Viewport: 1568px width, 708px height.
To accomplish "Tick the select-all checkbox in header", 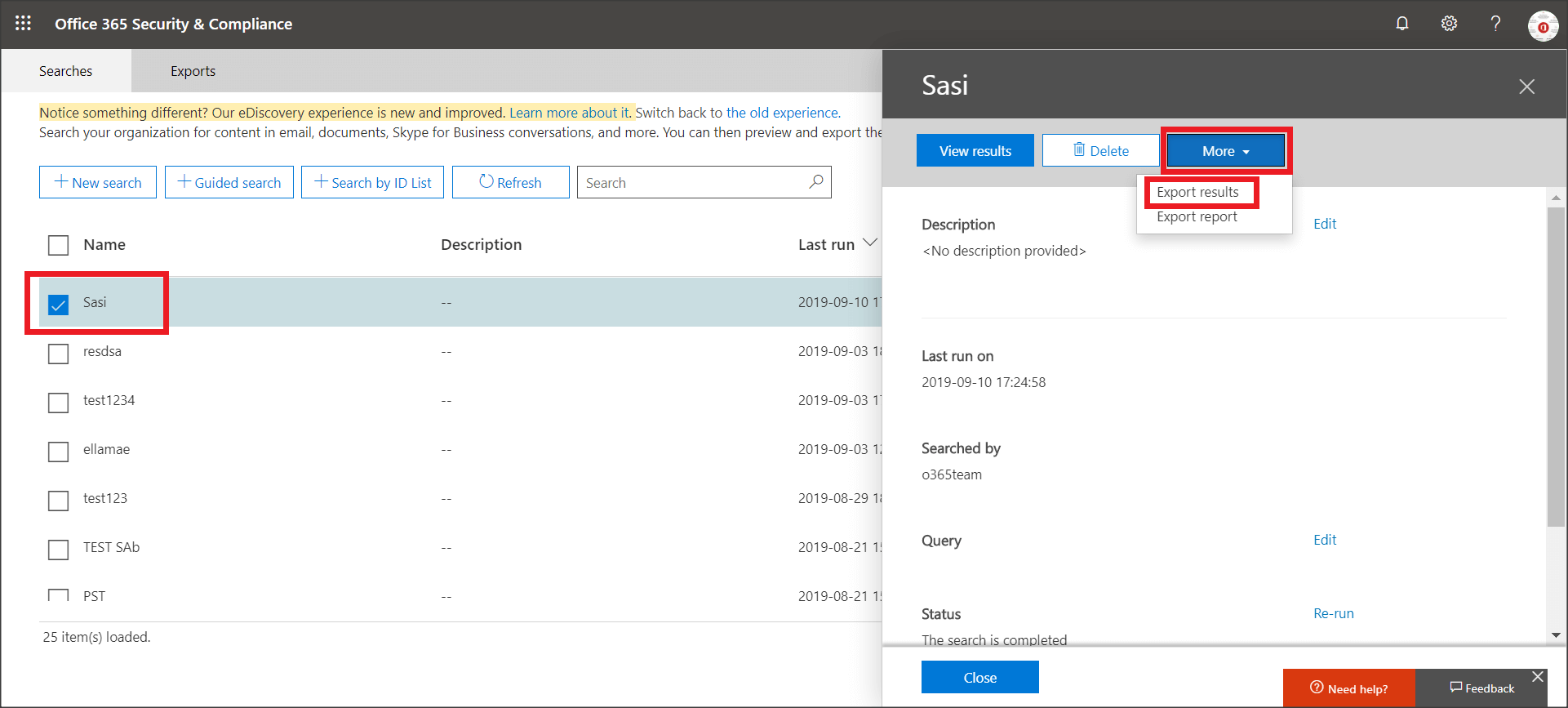I will [58, 245].
